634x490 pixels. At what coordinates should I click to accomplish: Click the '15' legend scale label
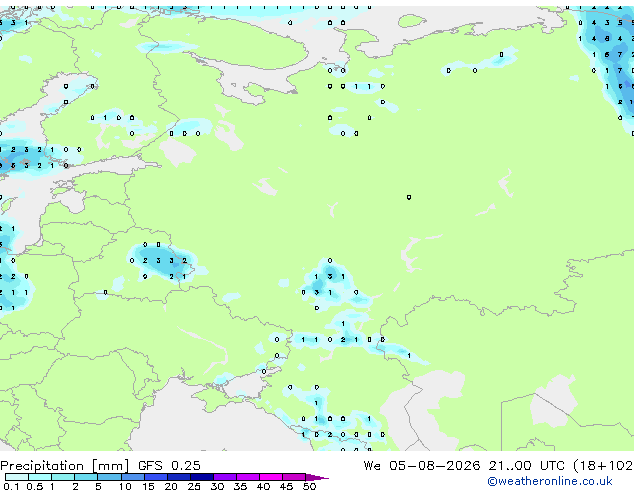coord(148,486)
